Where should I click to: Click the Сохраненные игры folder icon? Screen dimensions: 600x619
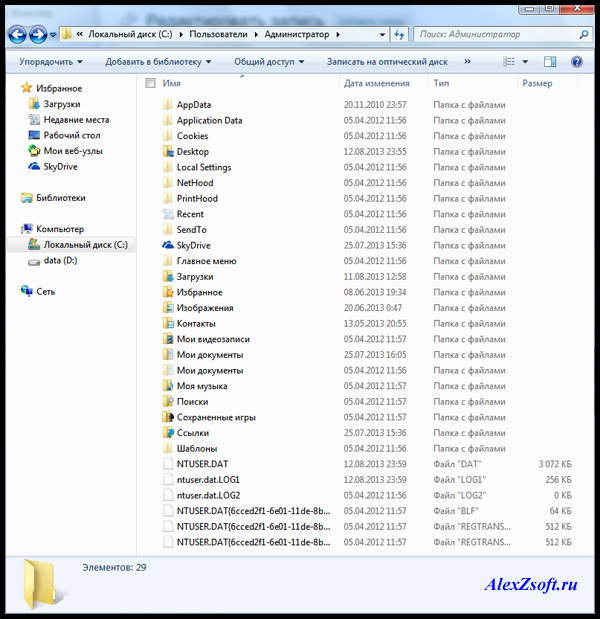tap(168, 417)
